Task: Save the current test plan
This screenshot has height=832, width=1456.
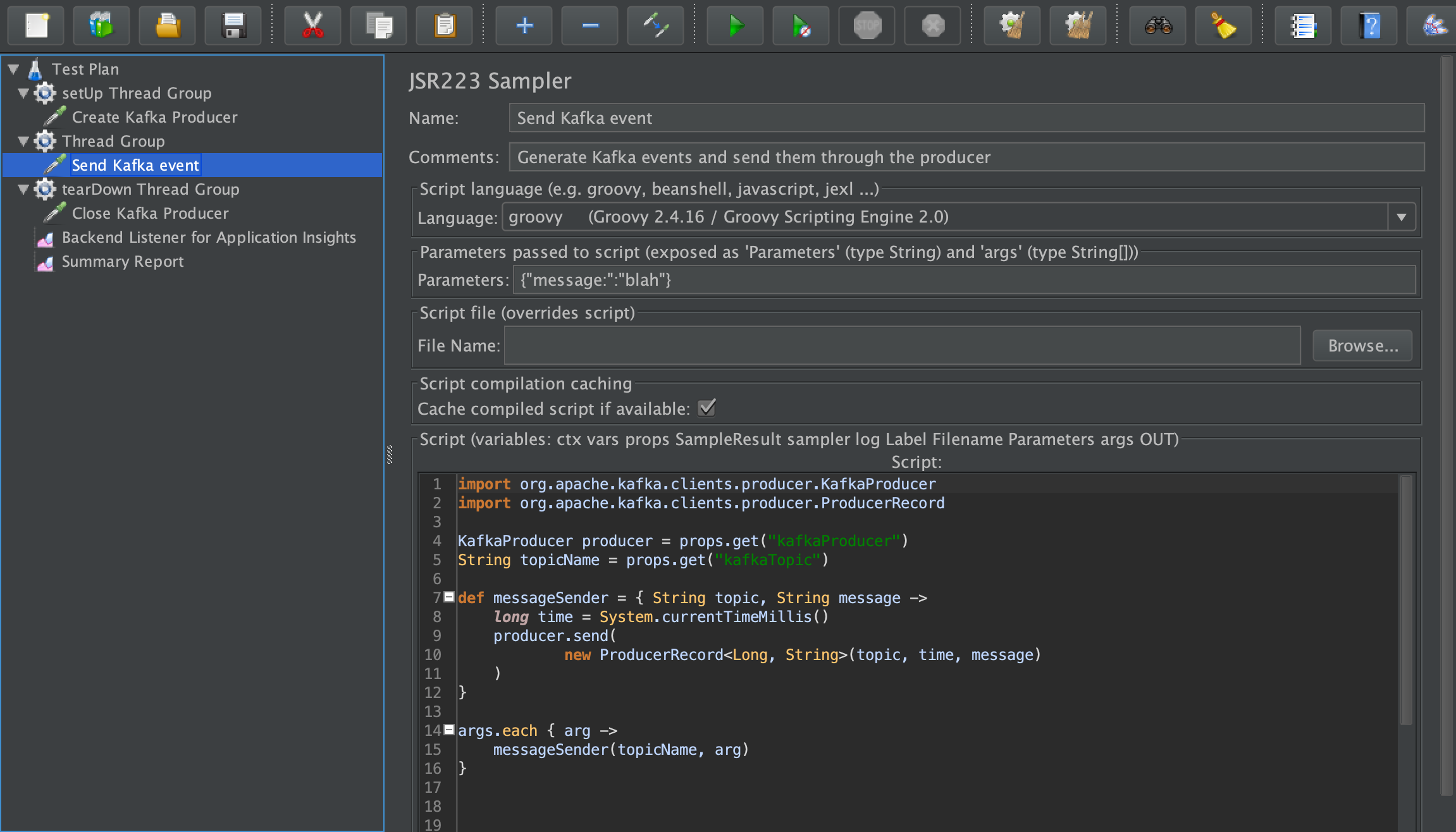Action: (x=233, y=25)
